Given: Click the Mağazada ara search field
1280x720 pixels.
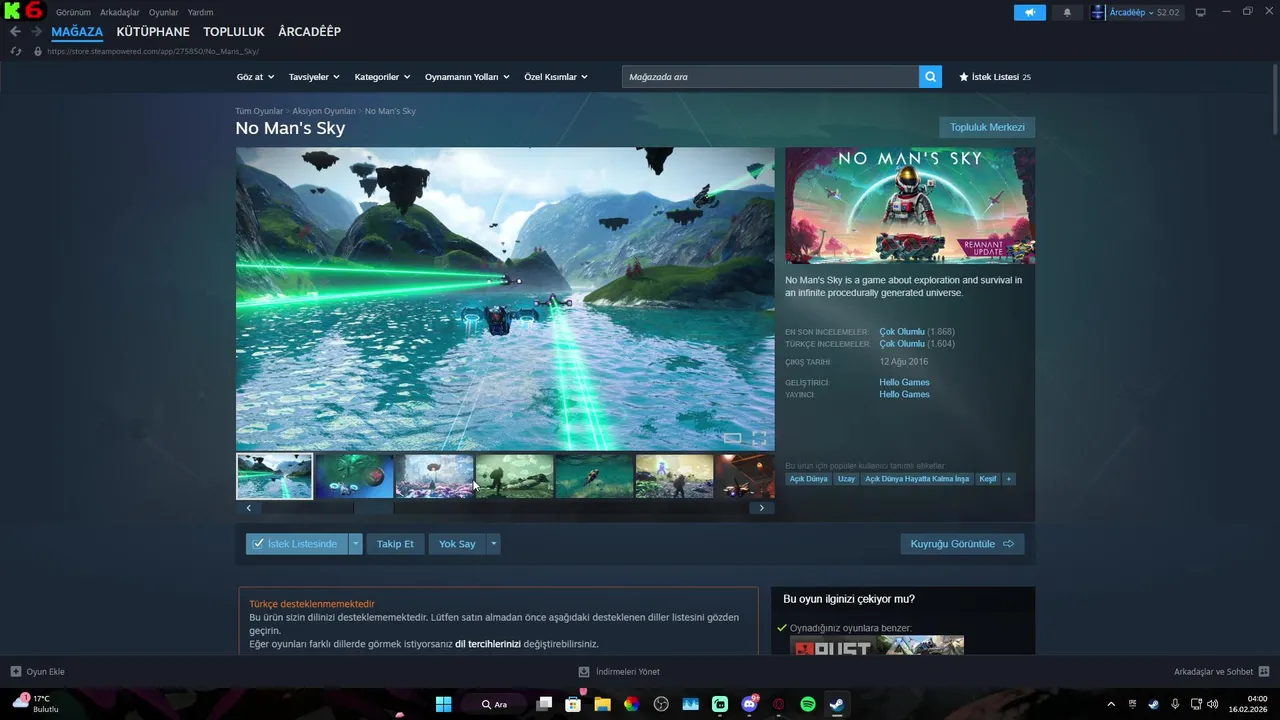Looking at the screenshot, I should pyautogui.click(x=770, y=77).
